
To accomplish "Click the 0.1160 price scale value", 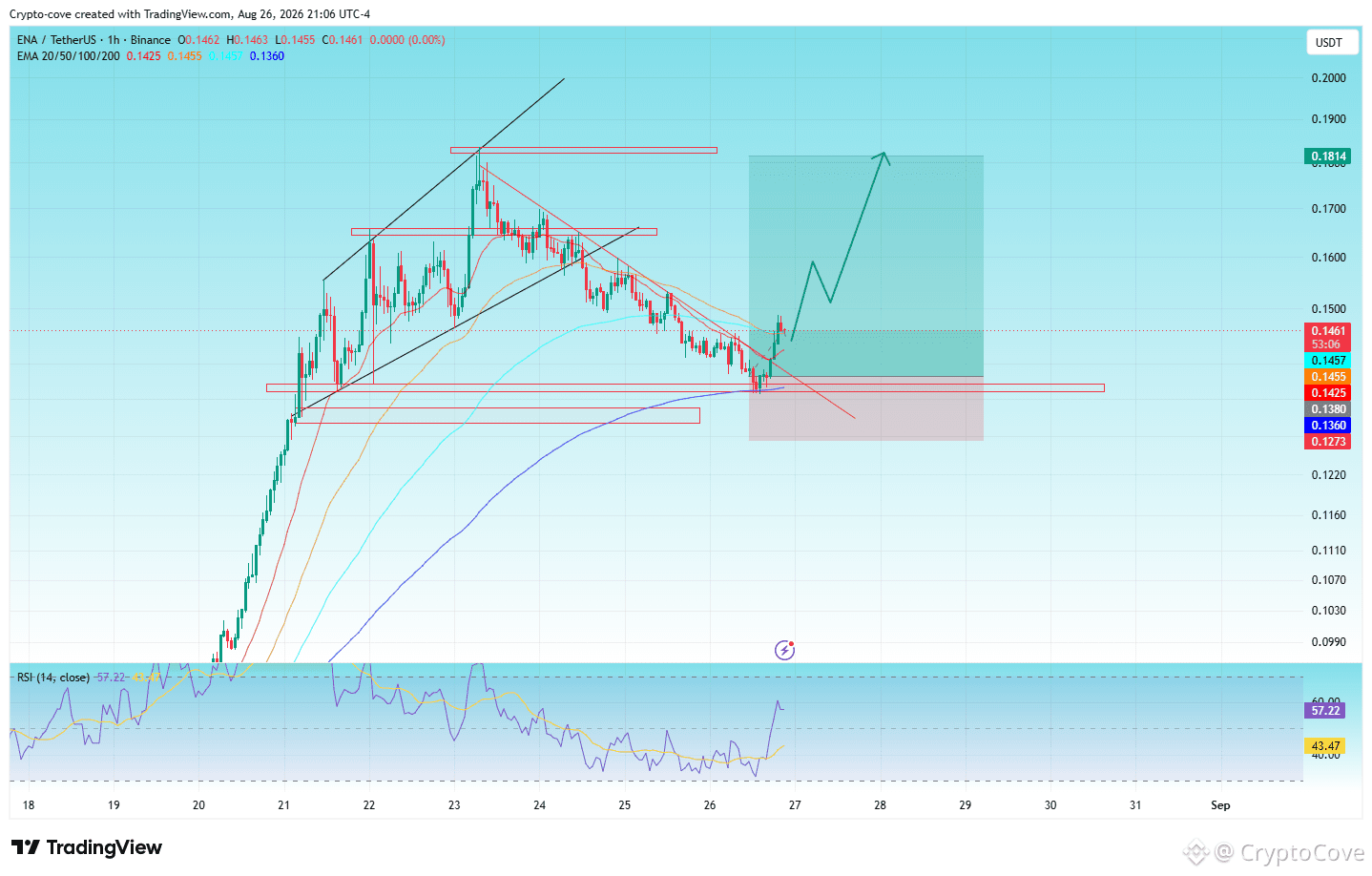I will 1329,515.
